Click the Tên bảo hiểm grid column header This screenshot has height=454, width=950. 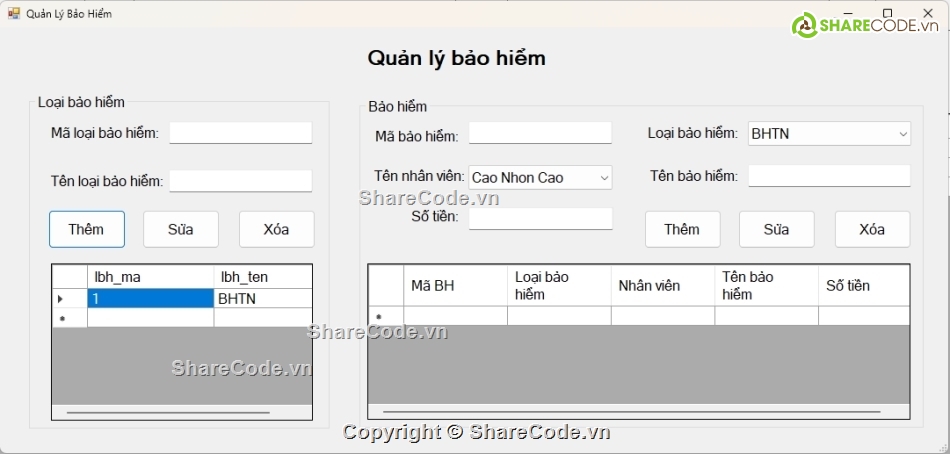pos(766,285)
